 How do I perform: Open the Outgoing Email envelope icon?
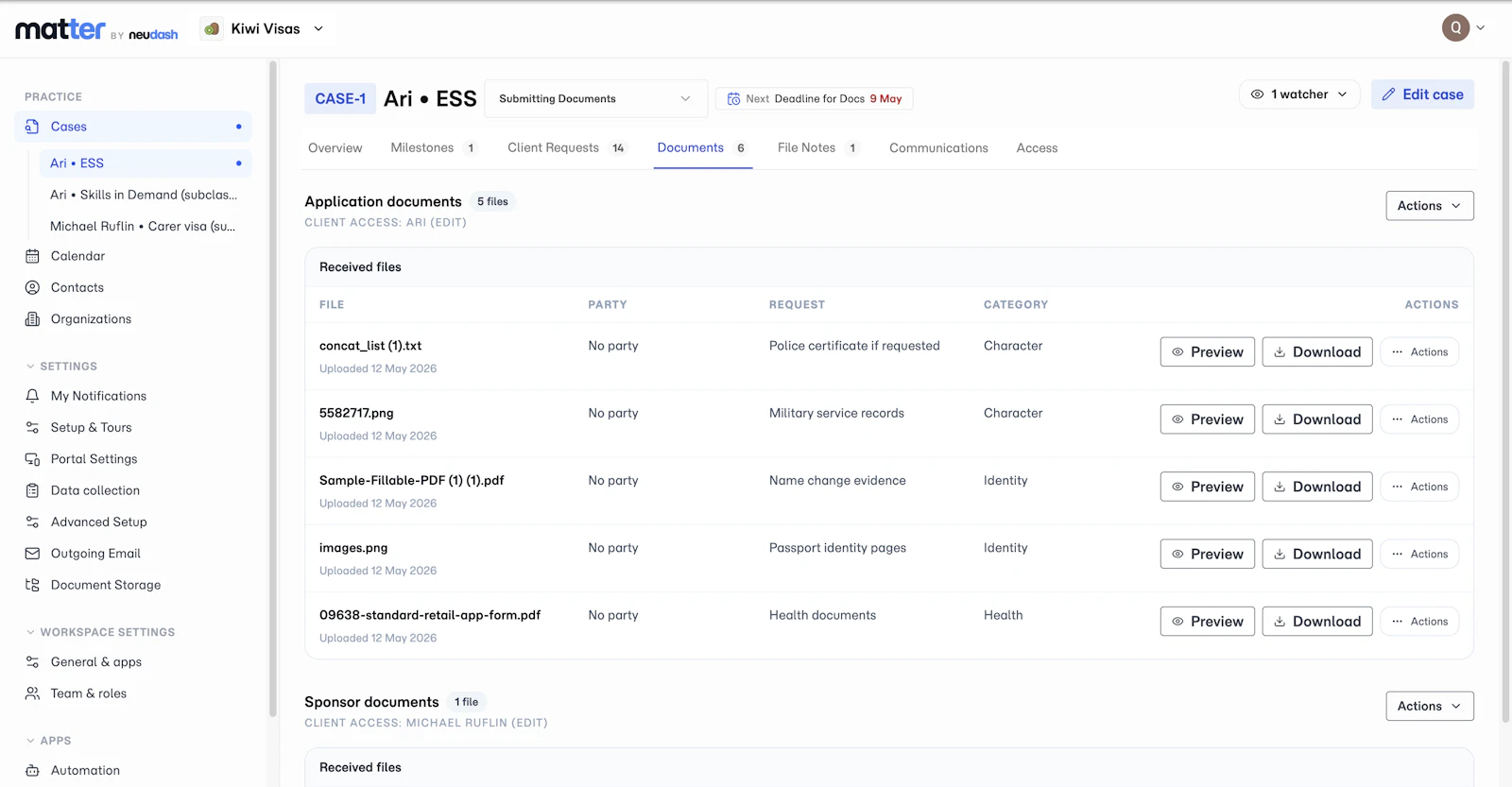click(x=32, y=554)
